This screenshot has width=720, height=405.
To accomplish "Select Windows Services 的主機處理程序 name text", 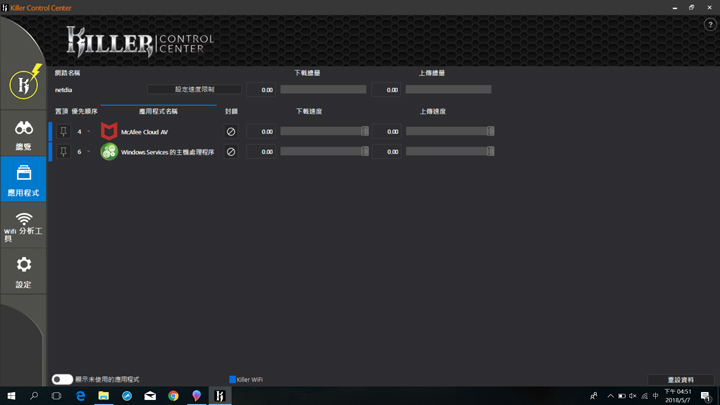I will click(x=168, y=152).
